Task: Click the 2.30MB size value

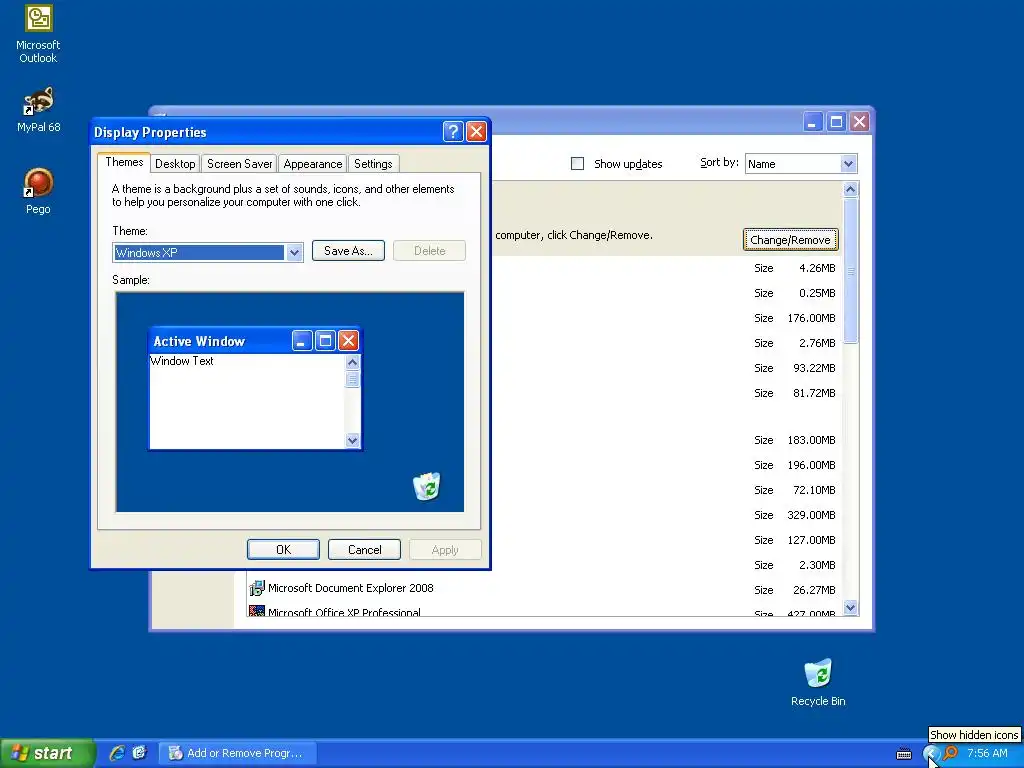Action: coord(817,566)
